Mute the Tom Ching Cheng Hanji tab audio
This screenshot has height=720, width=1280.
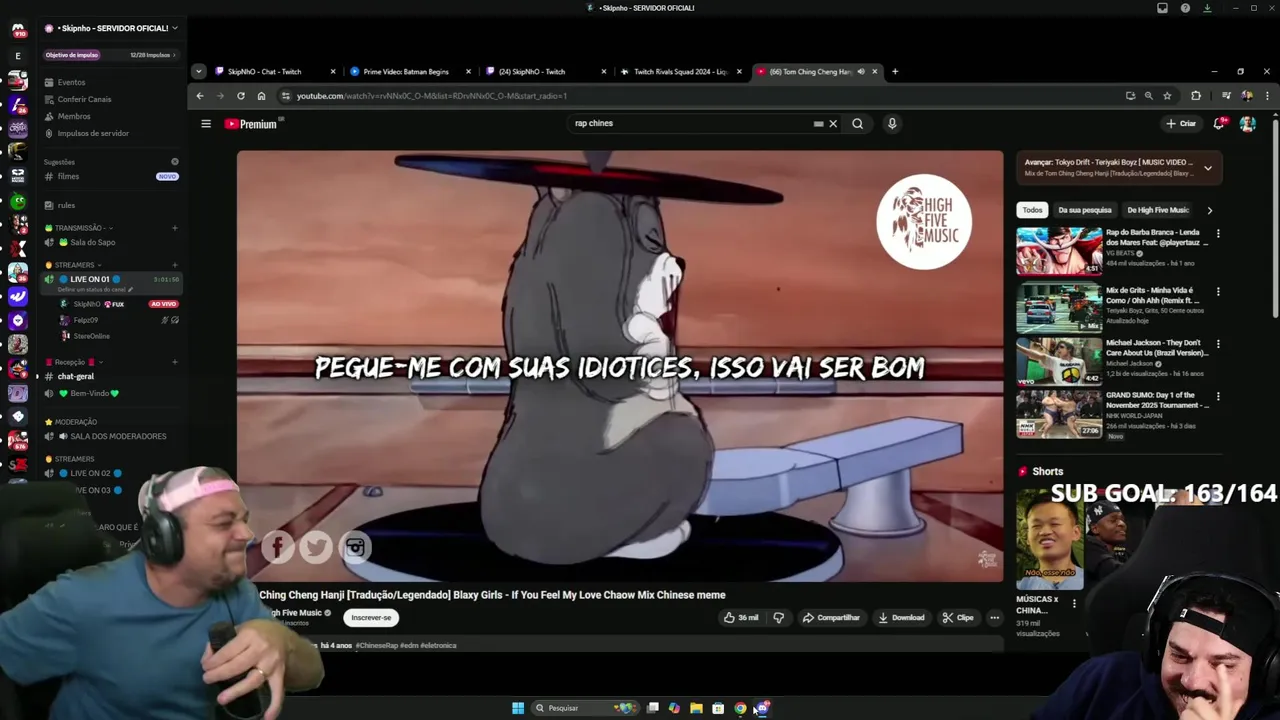[861, 72]
